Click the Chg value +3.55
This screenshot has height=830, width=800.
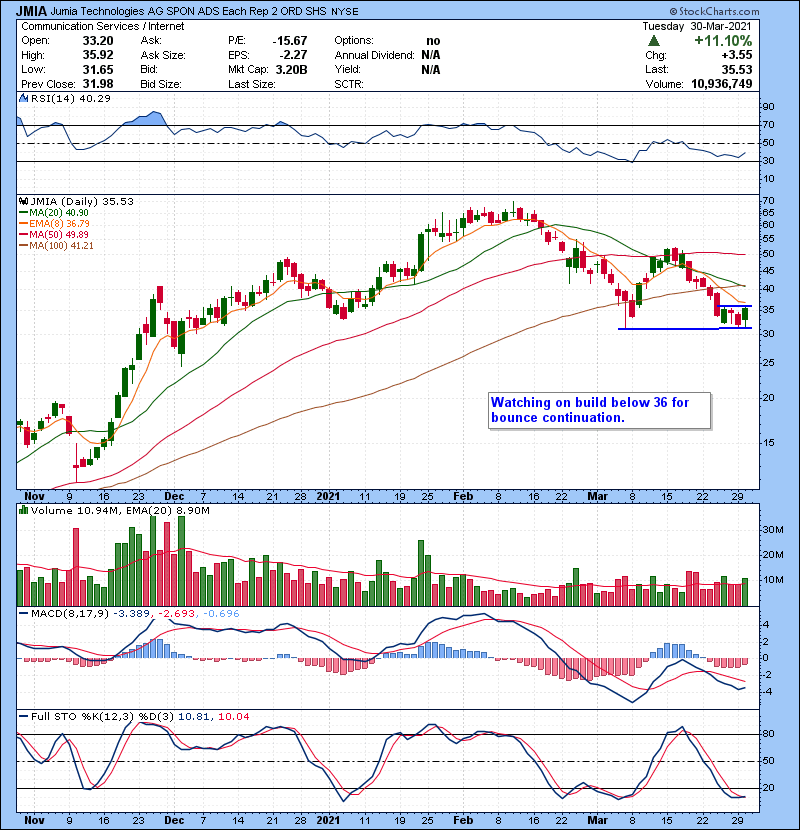(736, 55)
